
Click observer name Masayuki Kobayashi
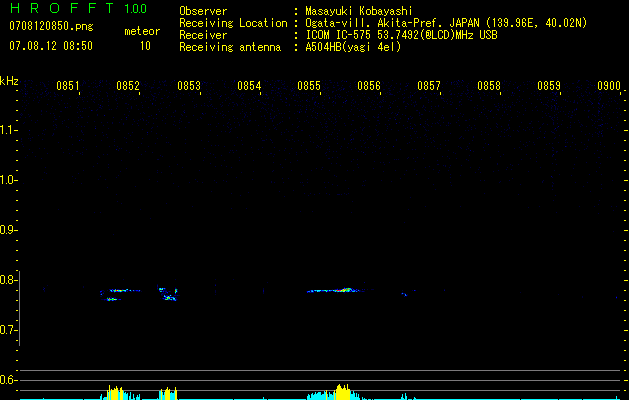point(359,11)
